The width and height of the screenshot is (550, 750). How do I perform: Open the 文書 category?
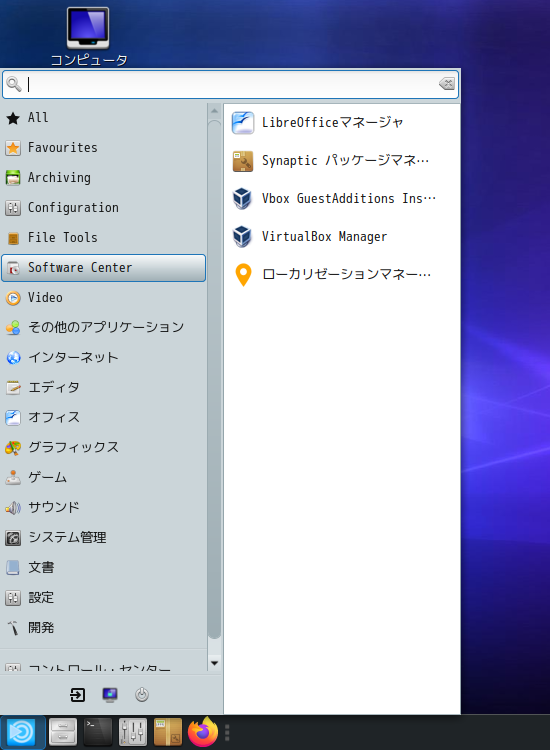[x=103, y=568]
